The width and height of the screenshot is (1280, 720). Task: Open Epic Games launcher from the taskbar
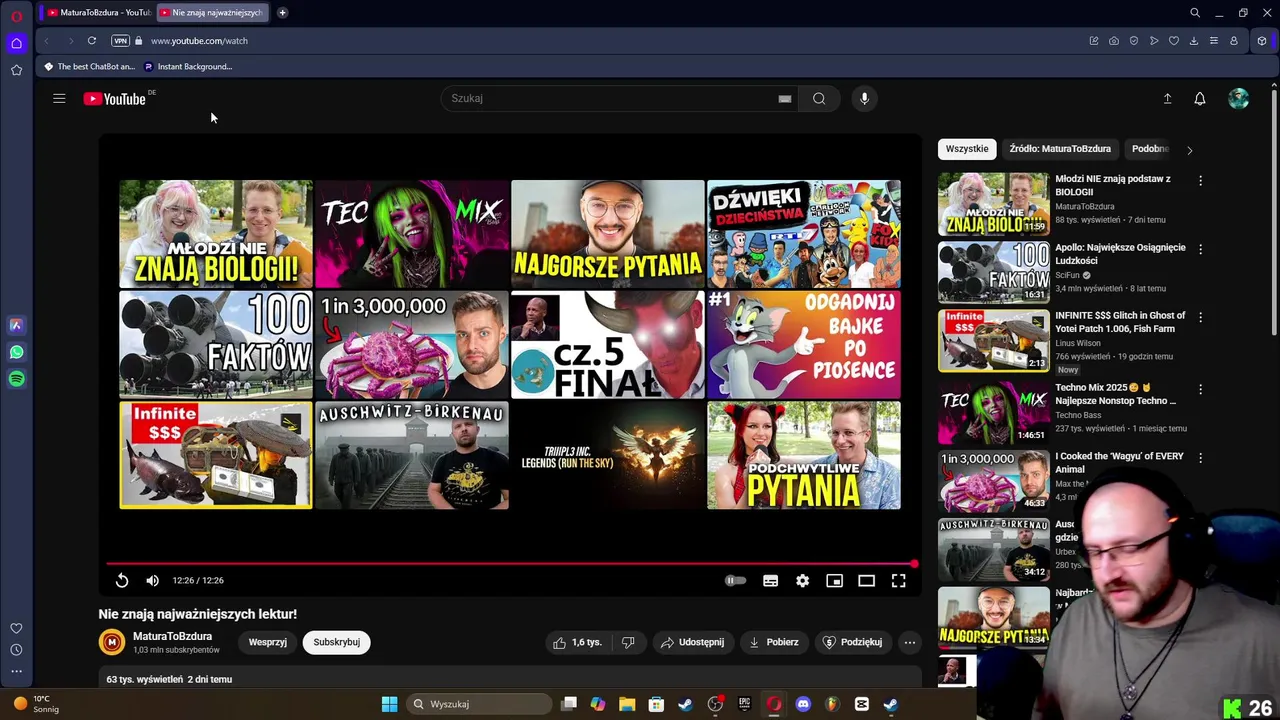(744, 704)
